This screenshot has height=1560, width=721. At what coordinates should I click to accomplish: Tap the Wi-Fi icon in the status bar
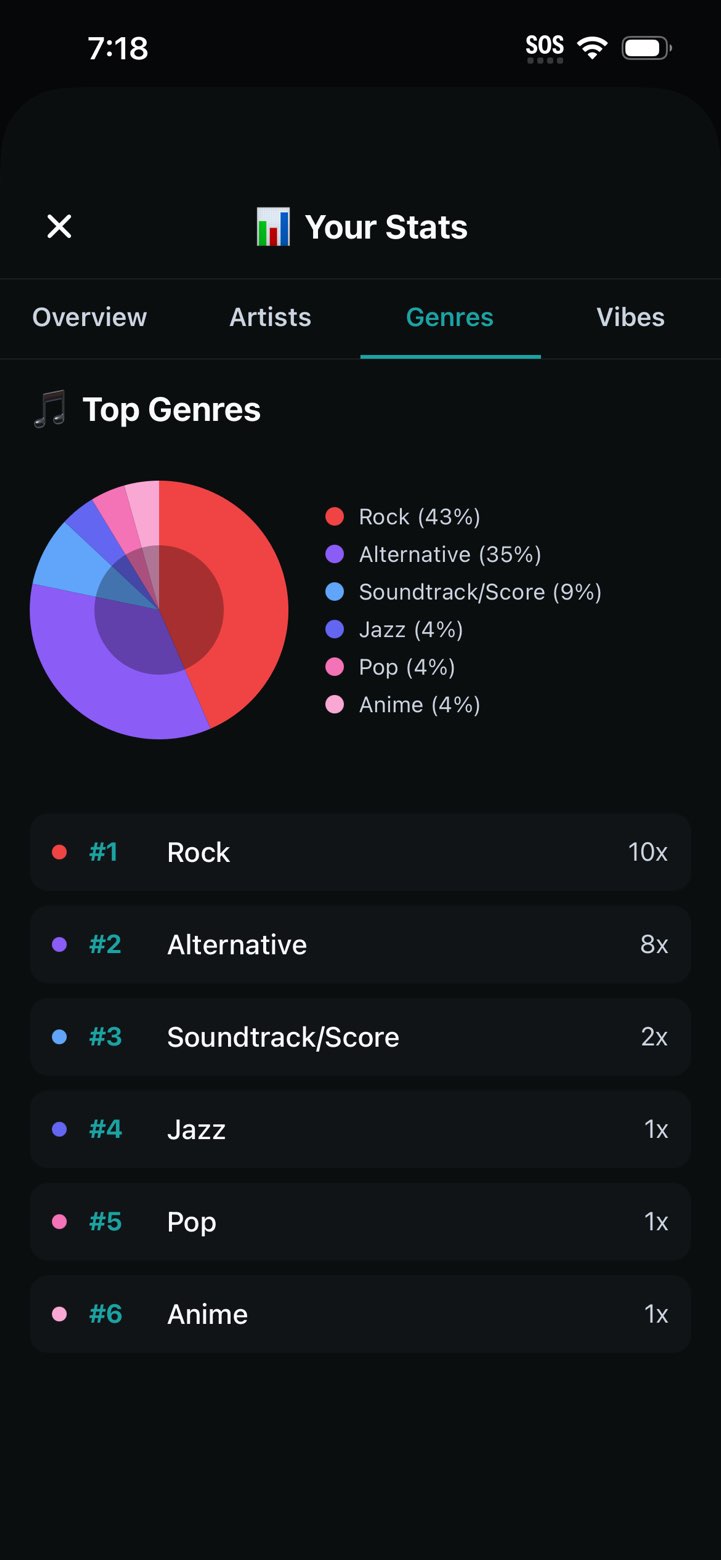(x=592, y=46)
